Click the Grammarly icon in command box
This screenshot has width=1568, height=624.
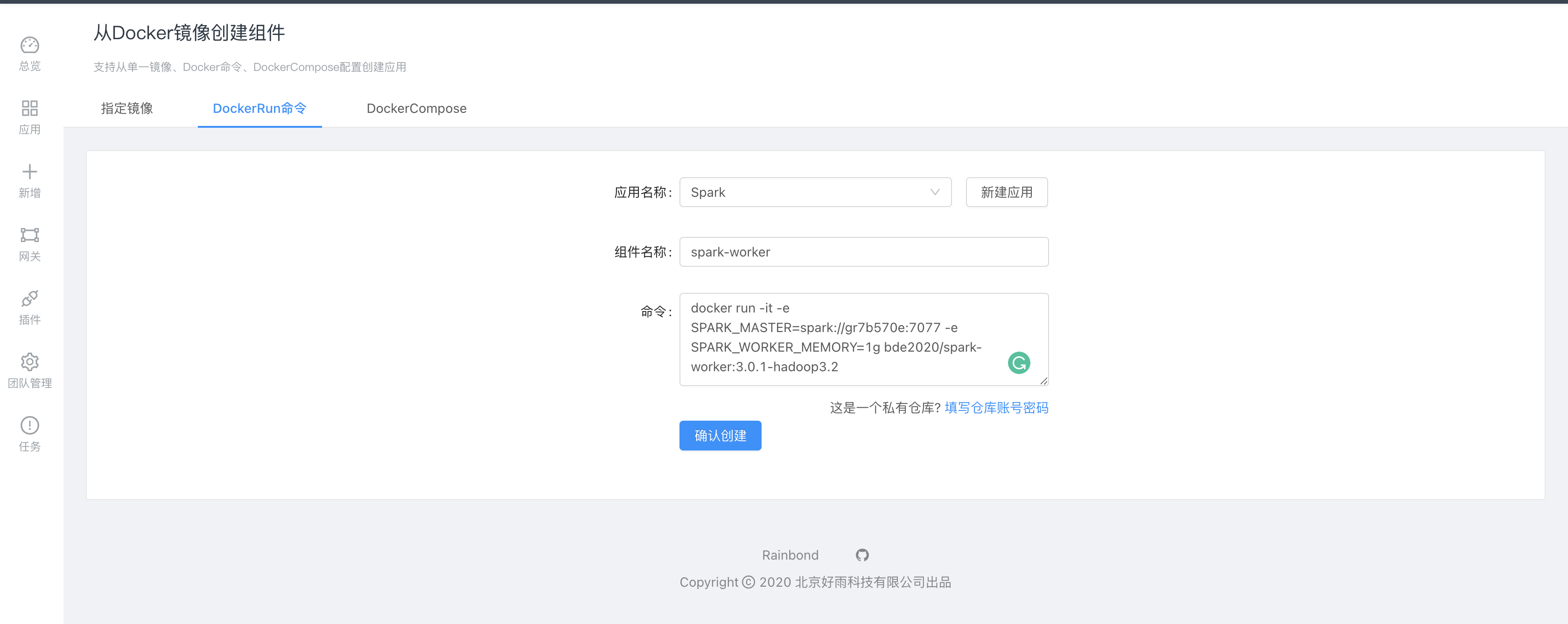1018,363
